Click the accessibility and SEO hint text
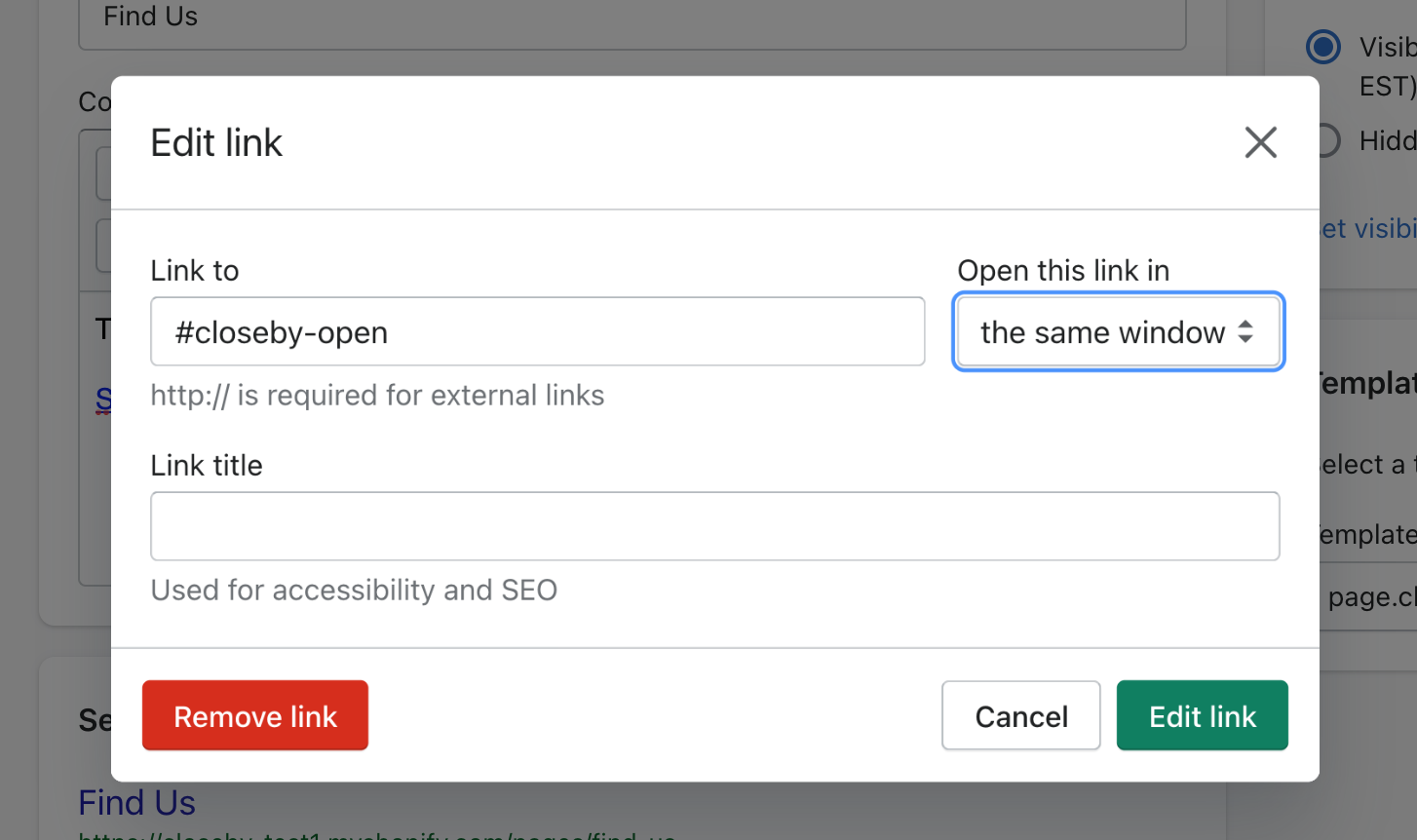1417x840 pixels. tap(354, 591)
